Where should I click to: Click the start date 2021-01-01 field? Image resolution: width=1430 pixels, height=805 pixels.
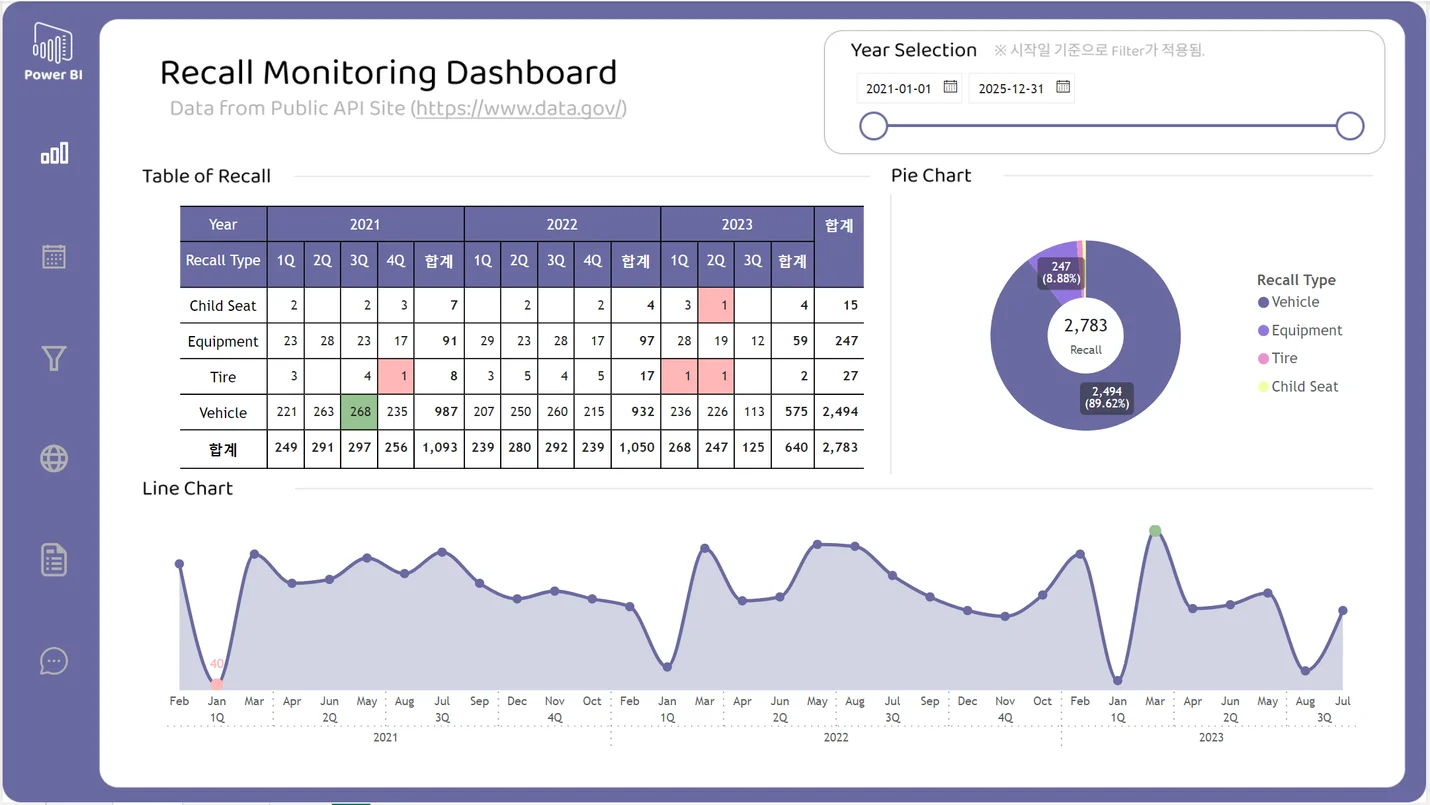[x=898, y=88]
